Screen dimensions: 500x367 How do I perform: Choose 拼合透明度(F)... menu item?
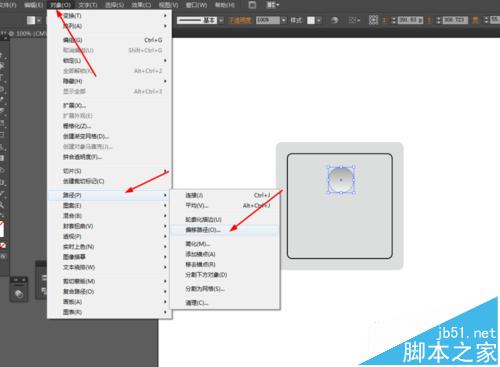point(110,157)
